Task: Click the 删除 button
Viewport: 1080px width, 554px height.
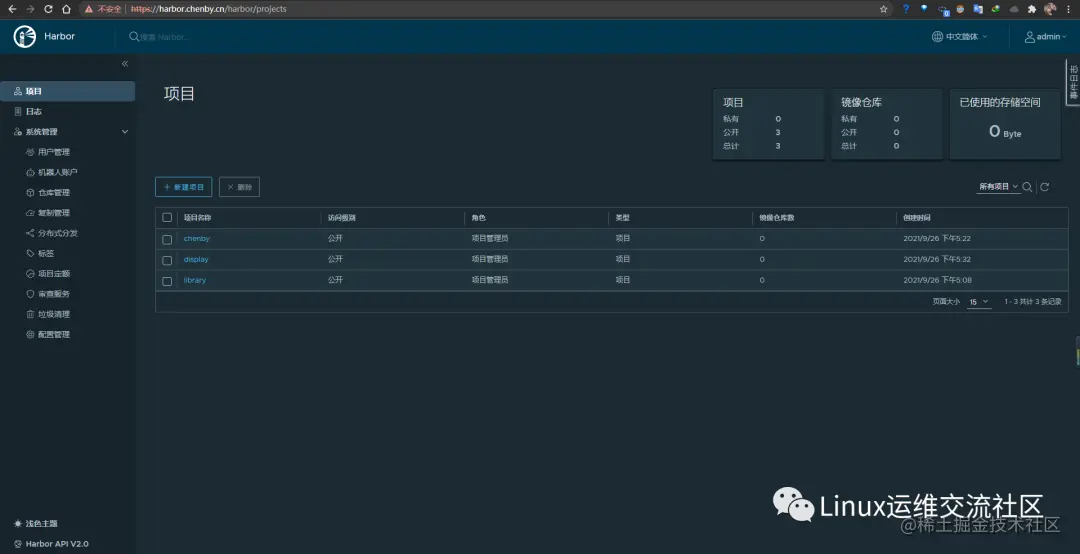Action: point(239,187)
